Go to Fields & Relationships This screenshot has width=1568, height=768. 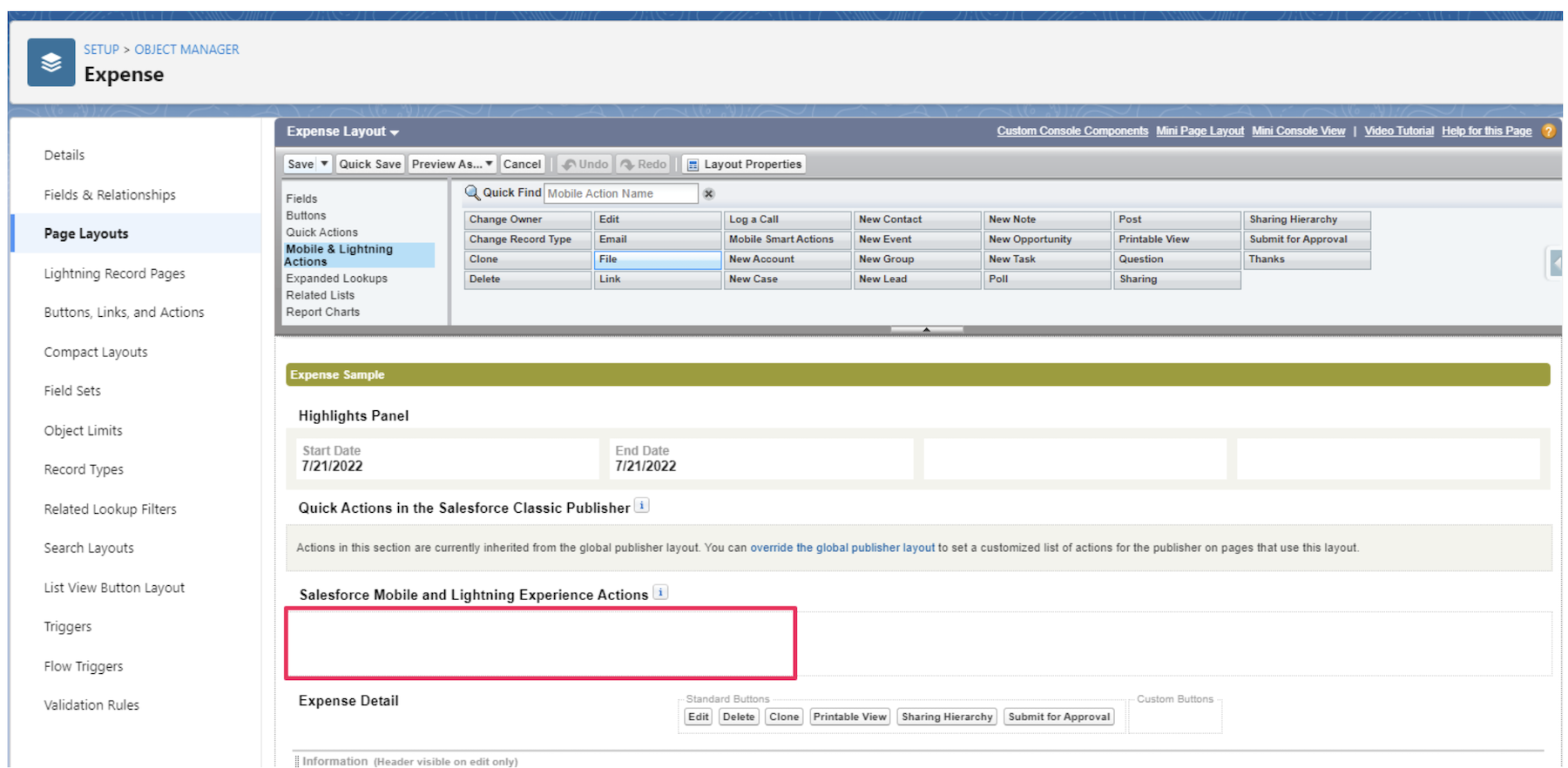[x=110, y=195]
